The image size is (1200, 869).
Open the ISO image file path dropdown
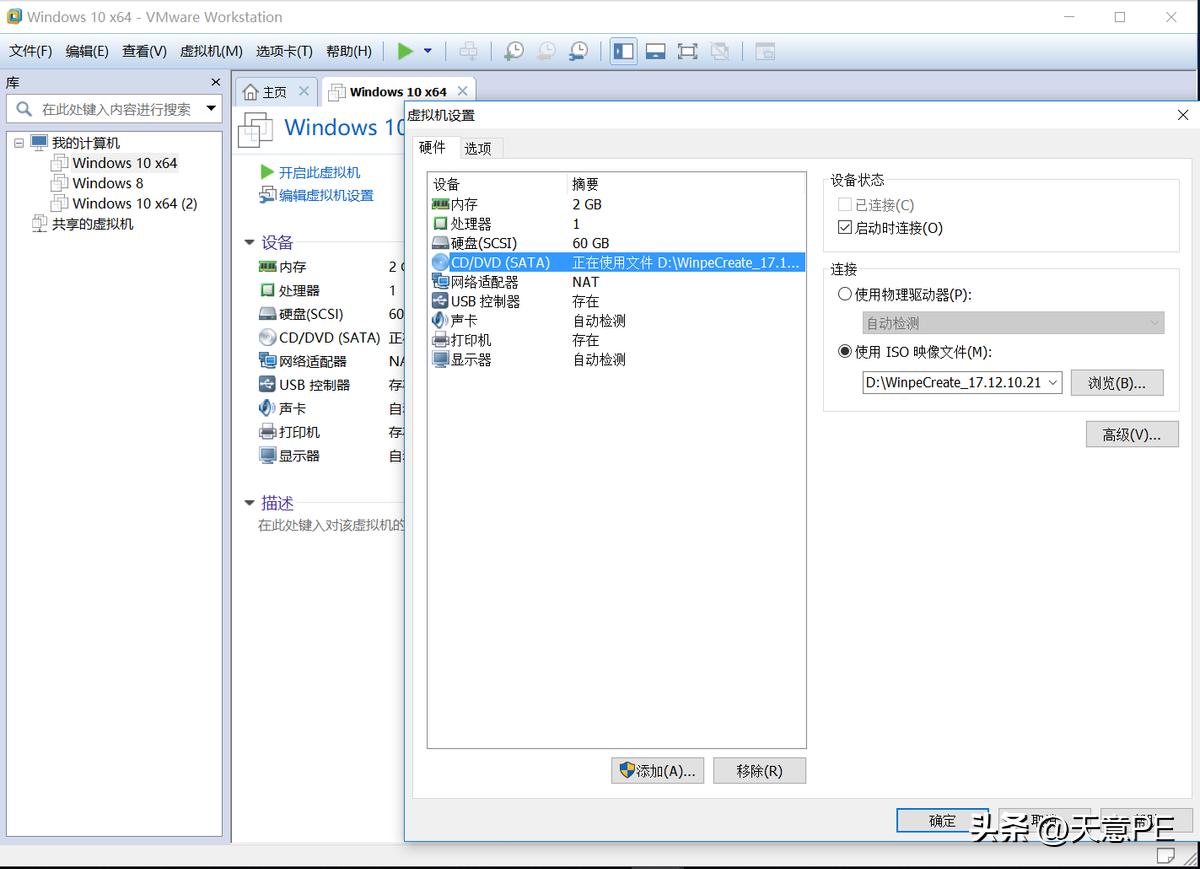point(1053,382)
